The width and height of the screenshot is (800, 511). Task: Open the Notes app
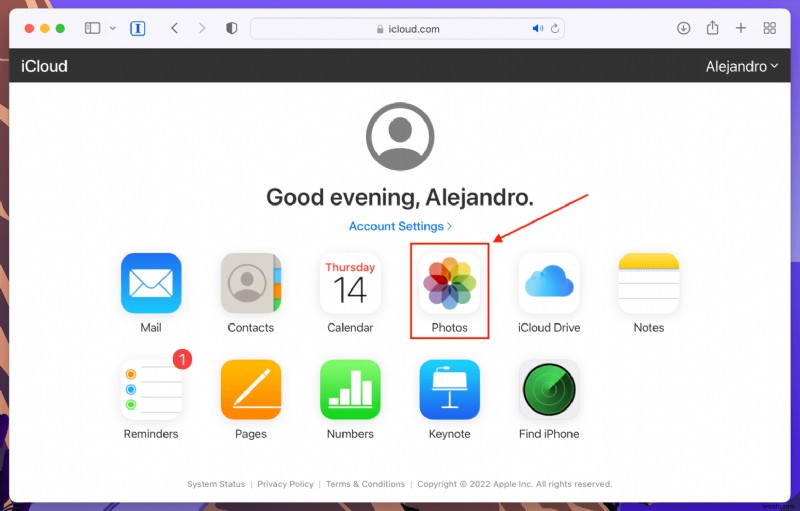point(648,284)
